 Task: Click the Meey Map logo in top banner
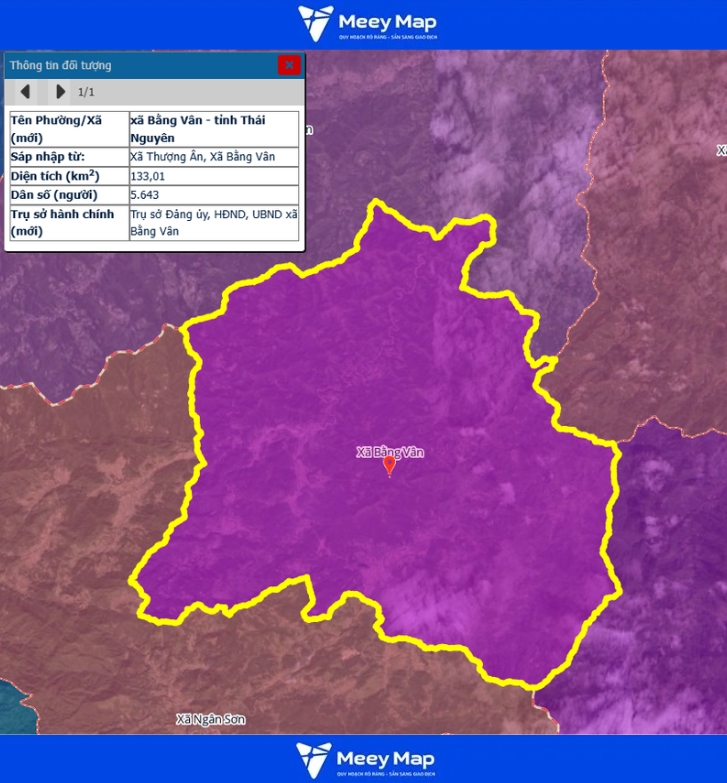click(x=367, y=23)
